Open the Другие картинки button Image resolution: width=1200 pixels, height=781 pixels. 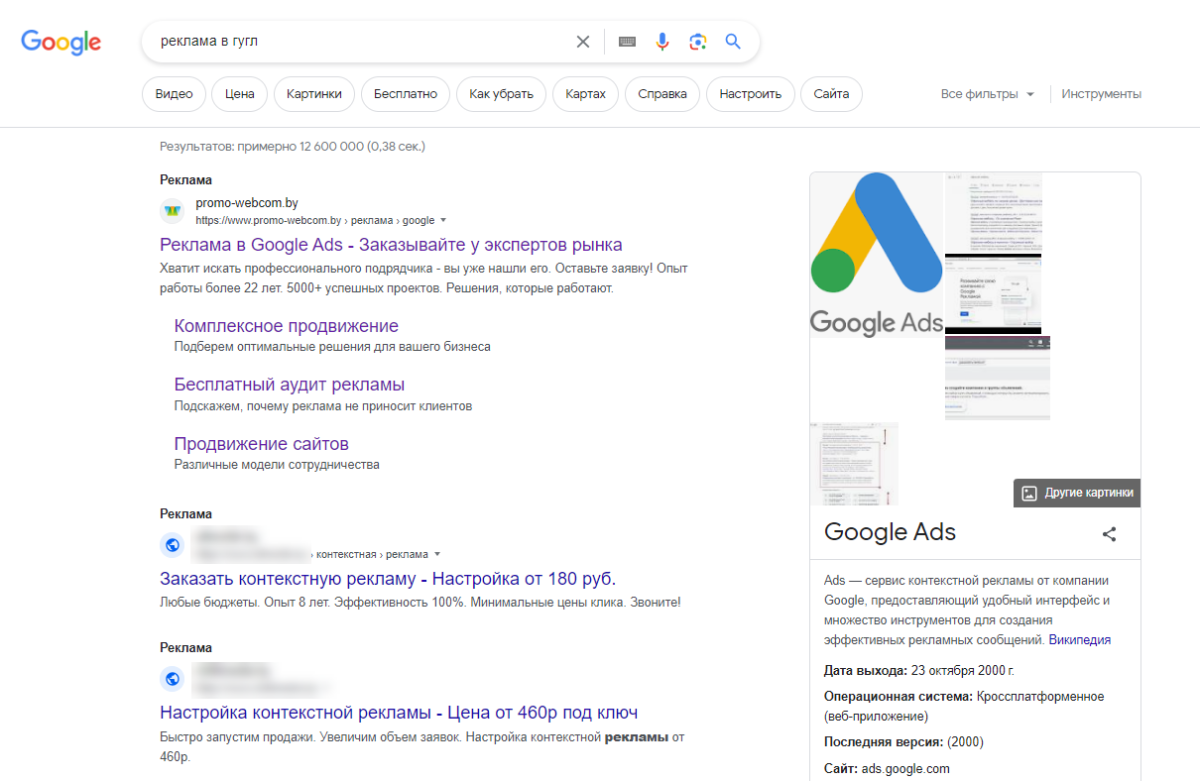(1076, 492)
